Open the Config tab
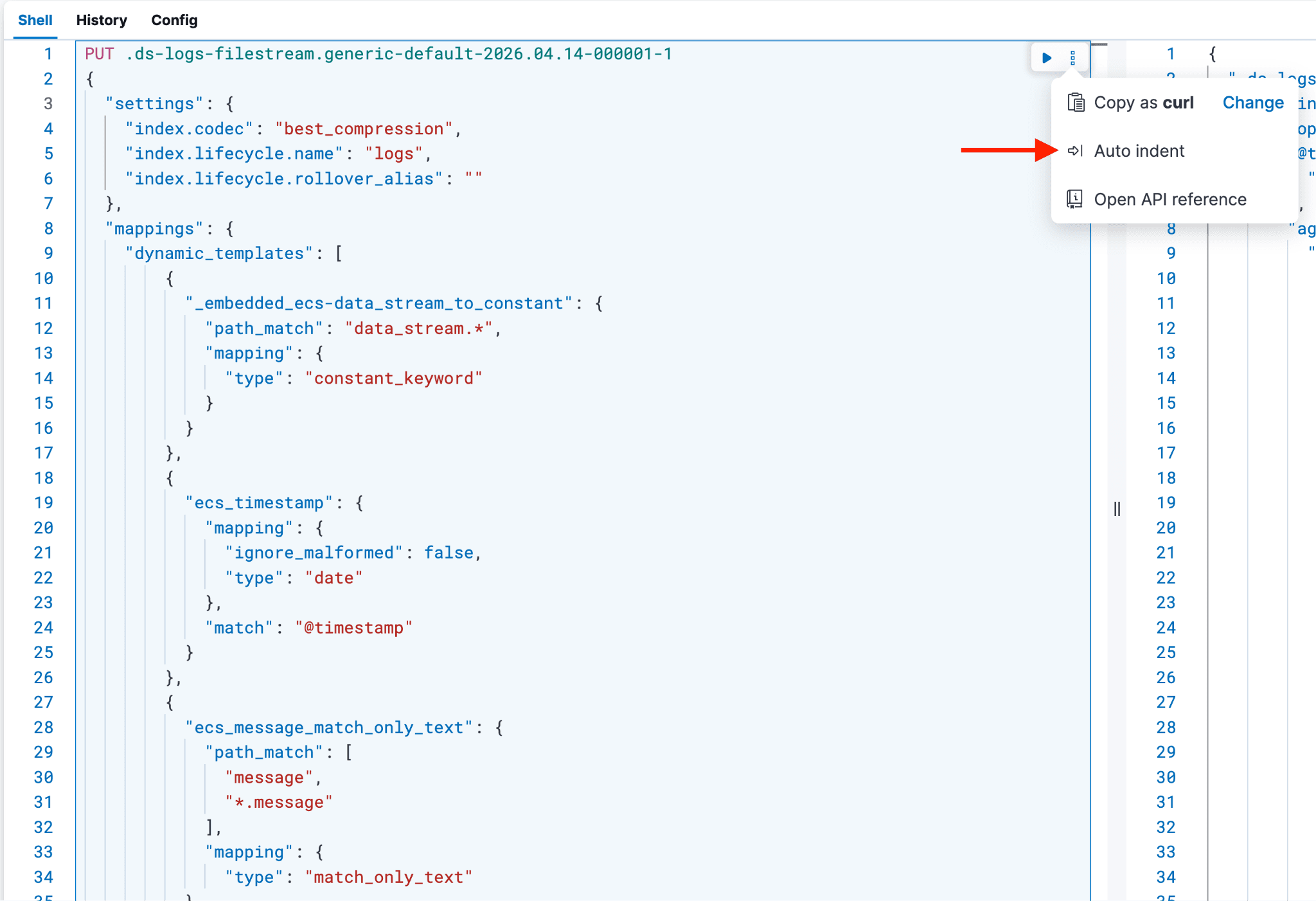Image resolution: width=1316 pixels, height=901 pixels. point(174,20)
